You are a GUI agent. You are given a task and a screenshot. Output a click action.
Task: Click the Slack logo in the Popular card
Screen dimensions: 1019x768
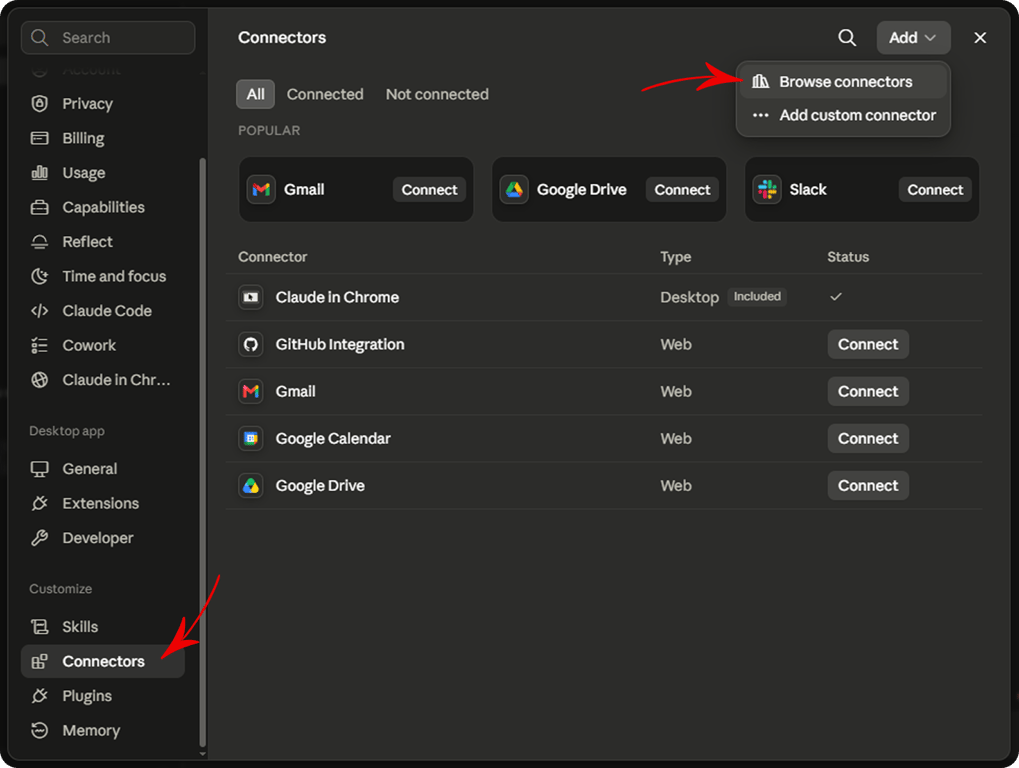tap(767, 190)
